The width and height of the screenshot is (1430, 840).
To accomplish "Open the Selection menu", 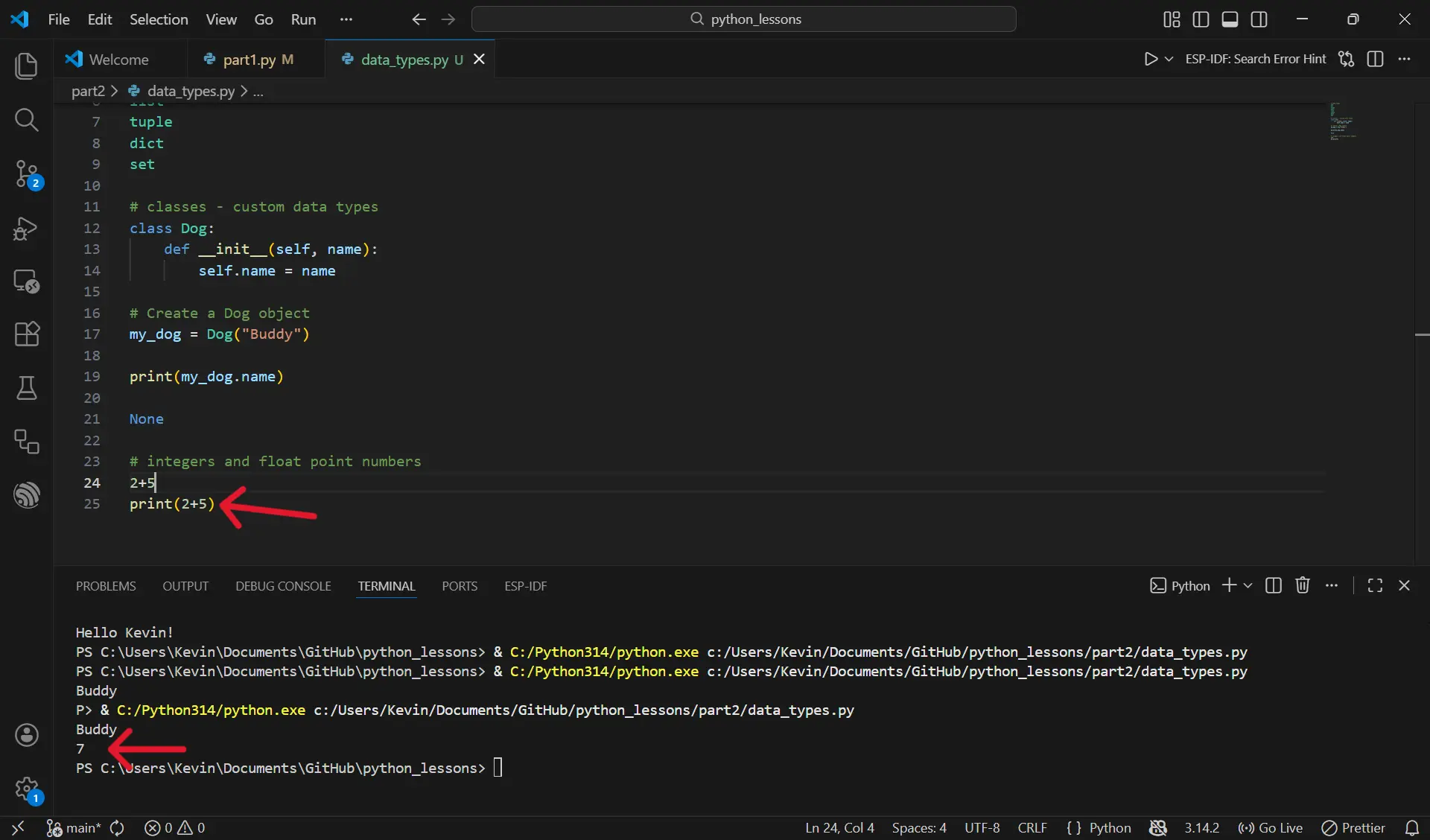I will [x=159, y=19].
